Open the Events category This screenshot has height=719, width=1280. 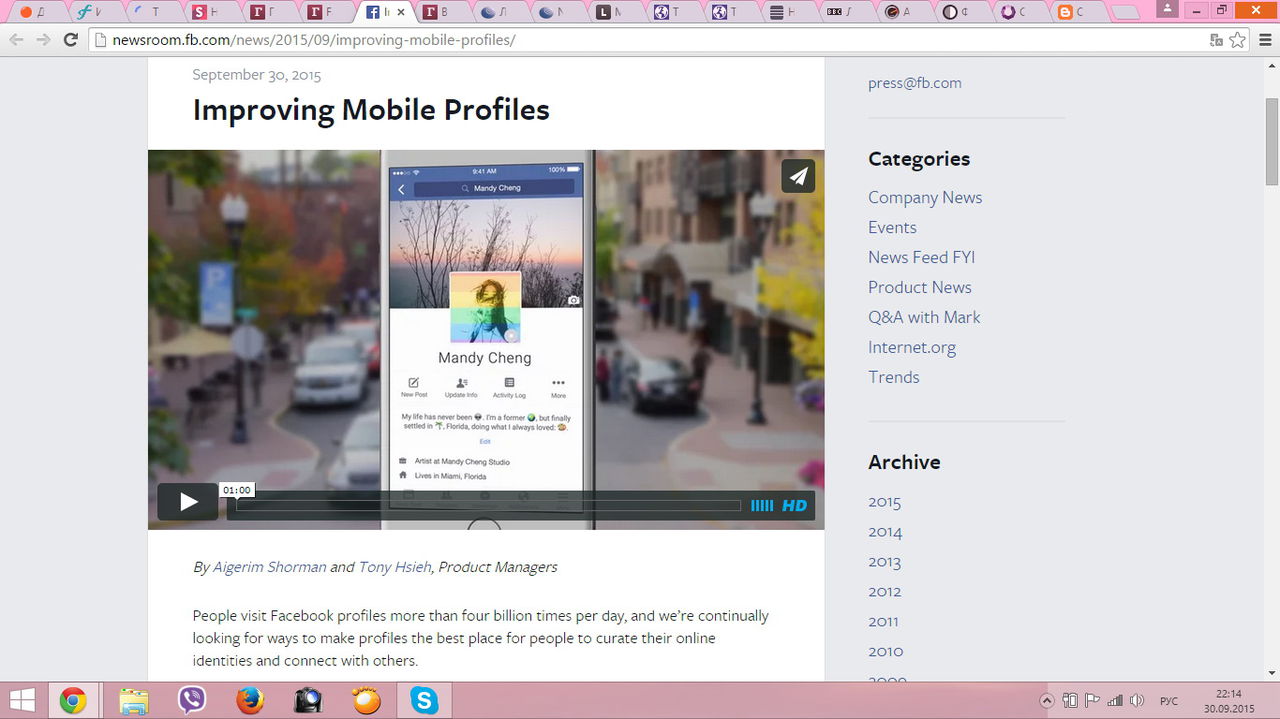point(892,227)
